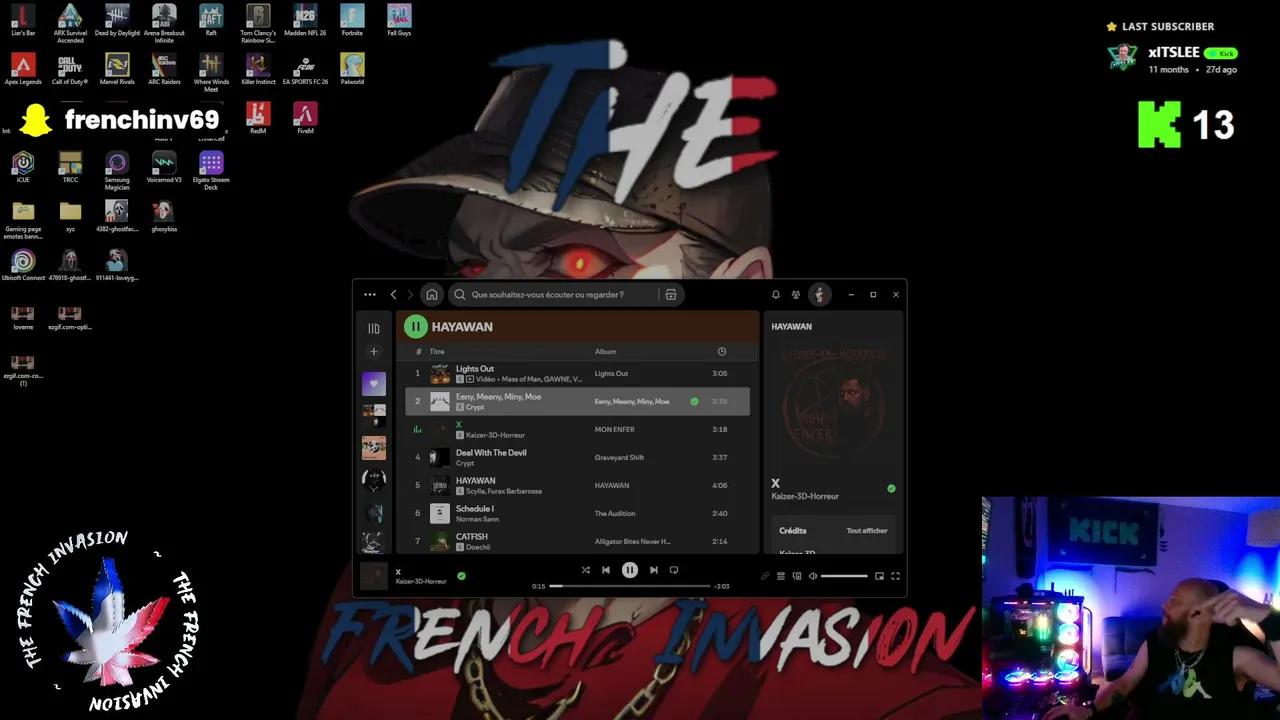Image resolution: width=1280 pixels, height=720 pixels.
Task: Open the FiveM desktop shortcut
Action: pyautogui.click(x=305, y=118)
